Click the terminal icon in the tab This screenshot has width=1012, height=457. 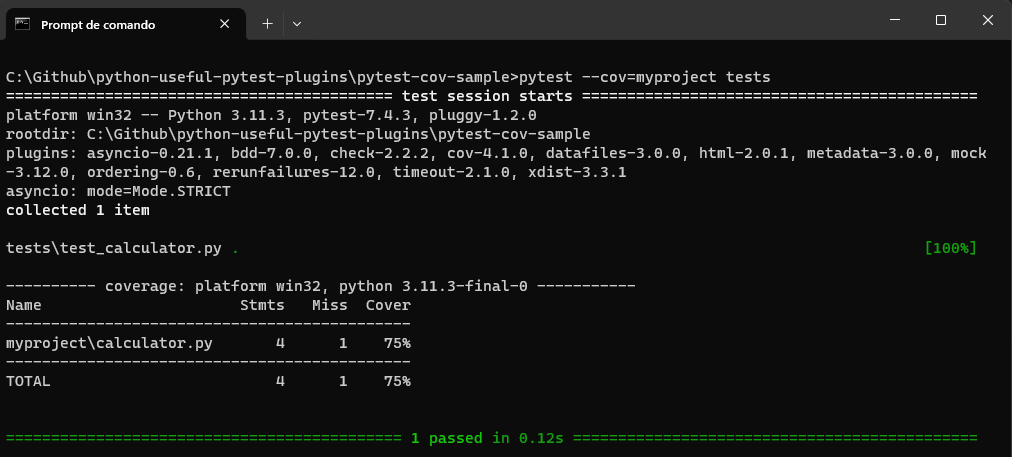point(23,25)
